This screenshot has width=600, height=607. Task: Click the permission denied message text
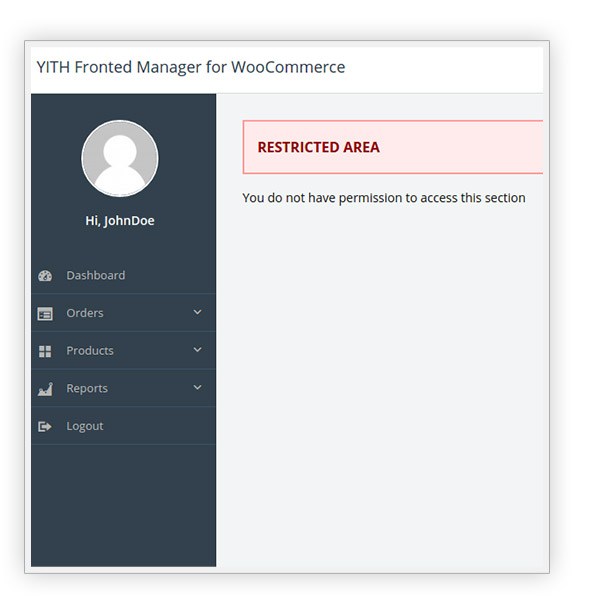point(384,198)
